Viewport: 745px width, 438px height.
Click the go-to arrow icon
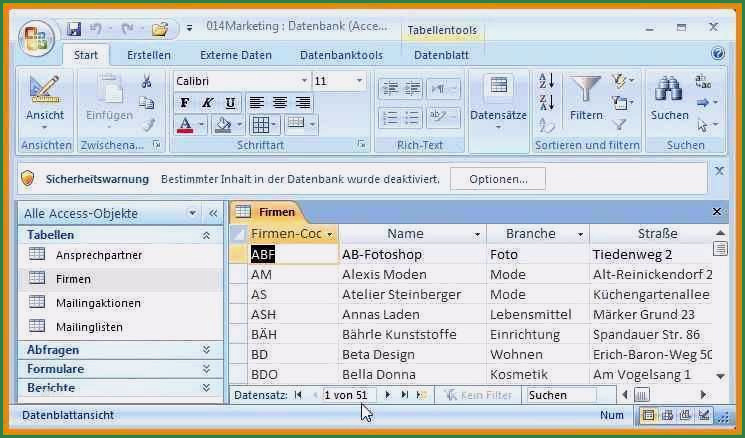coord(703,103)
